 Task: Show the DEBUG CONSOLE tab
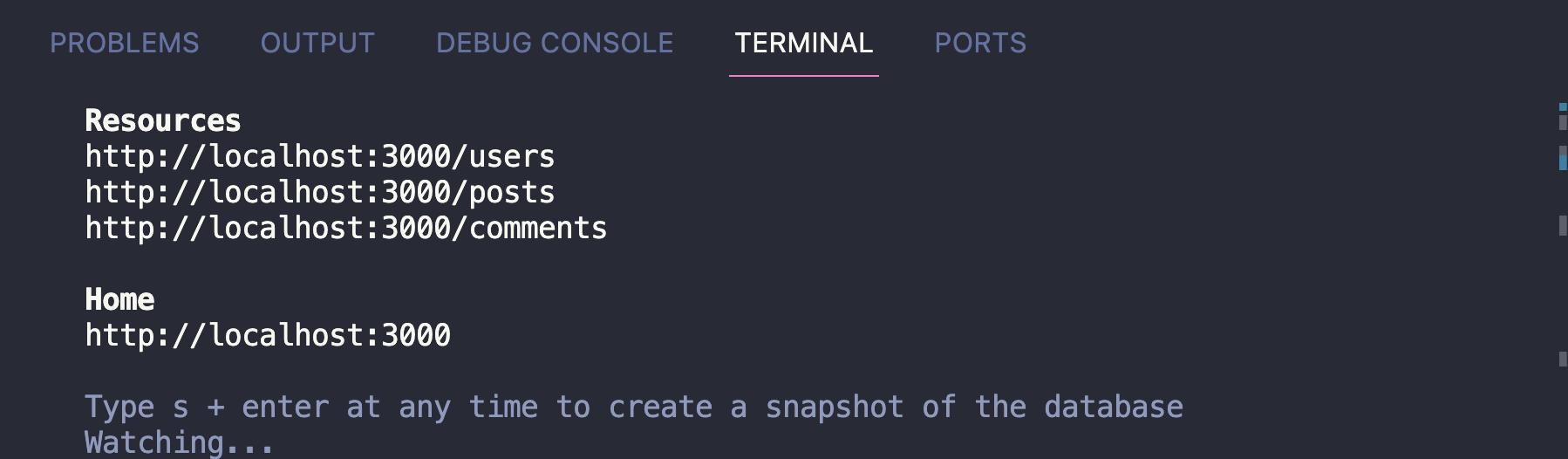(555, 43)
